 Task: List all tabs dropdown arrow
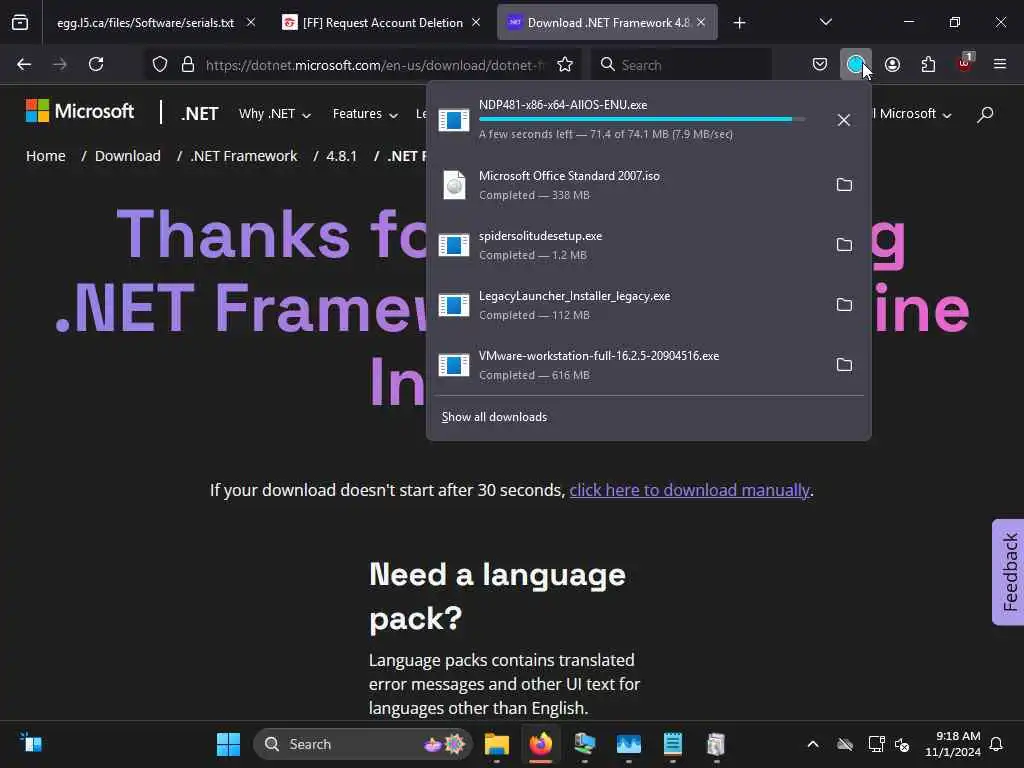825,22
